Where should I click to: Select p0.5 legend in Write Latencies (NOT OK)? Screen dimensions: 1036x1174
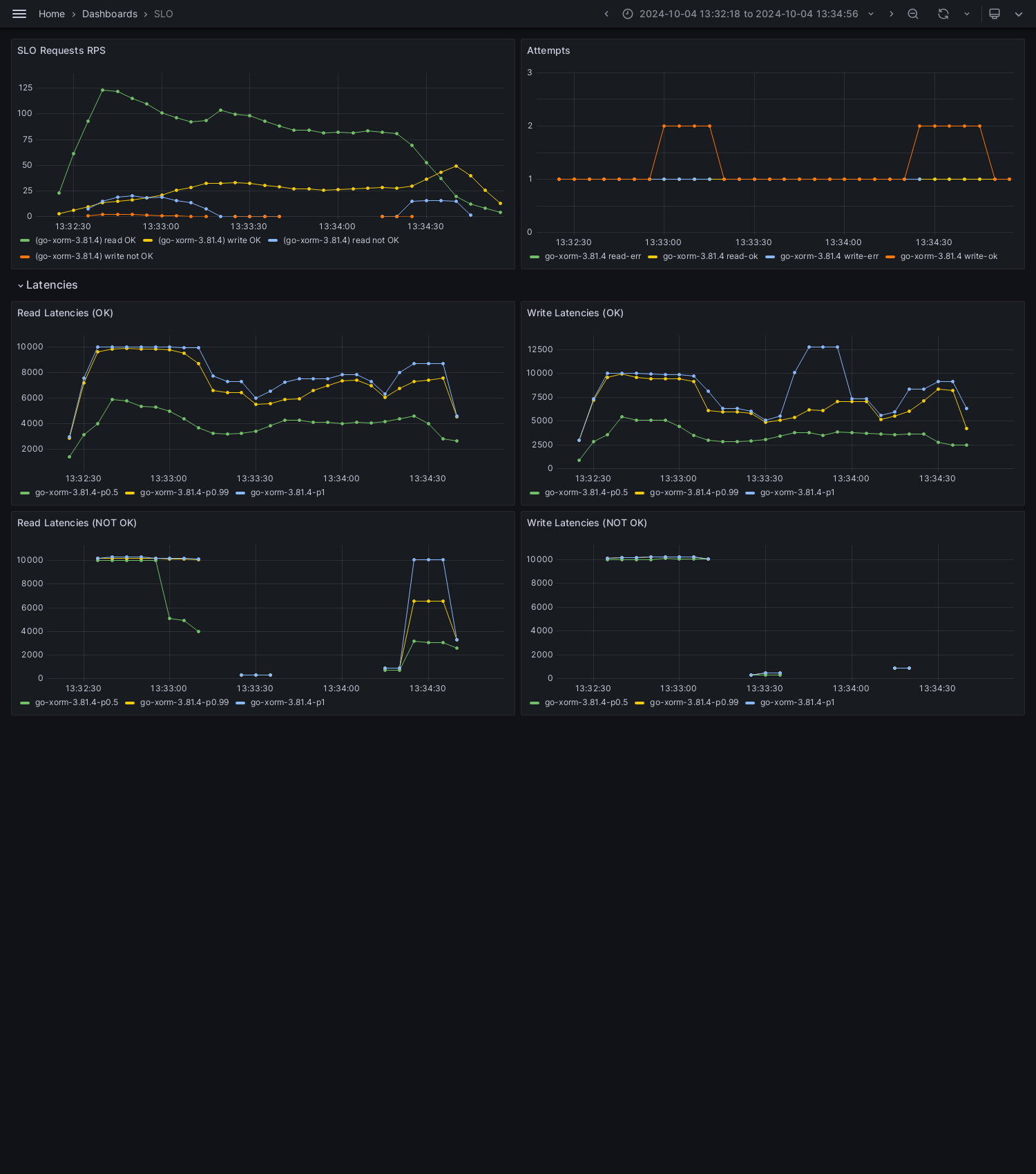click(586, 702)
